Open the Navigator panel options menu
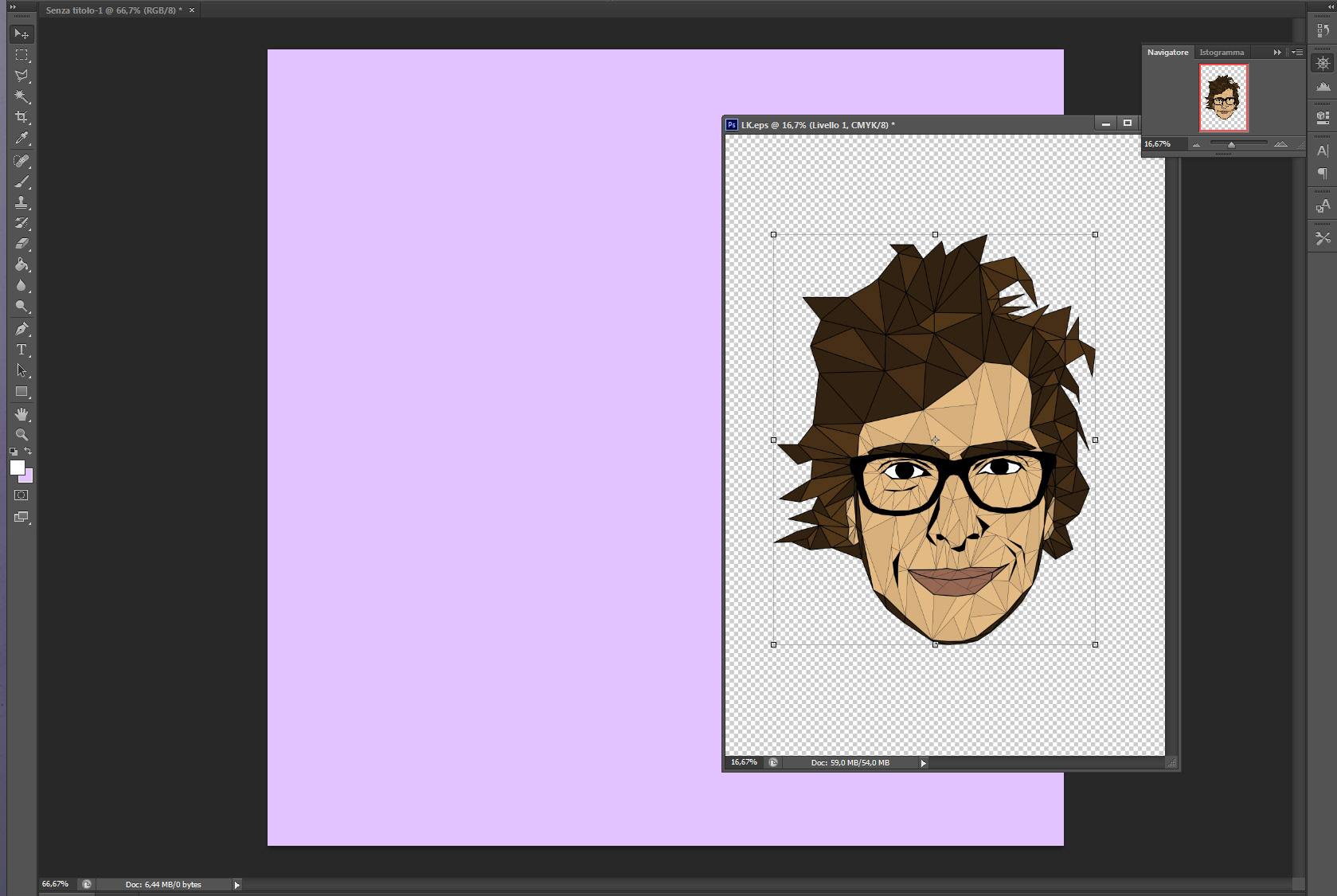This screenshot has height=896, width=1337. click(1296, 53)
